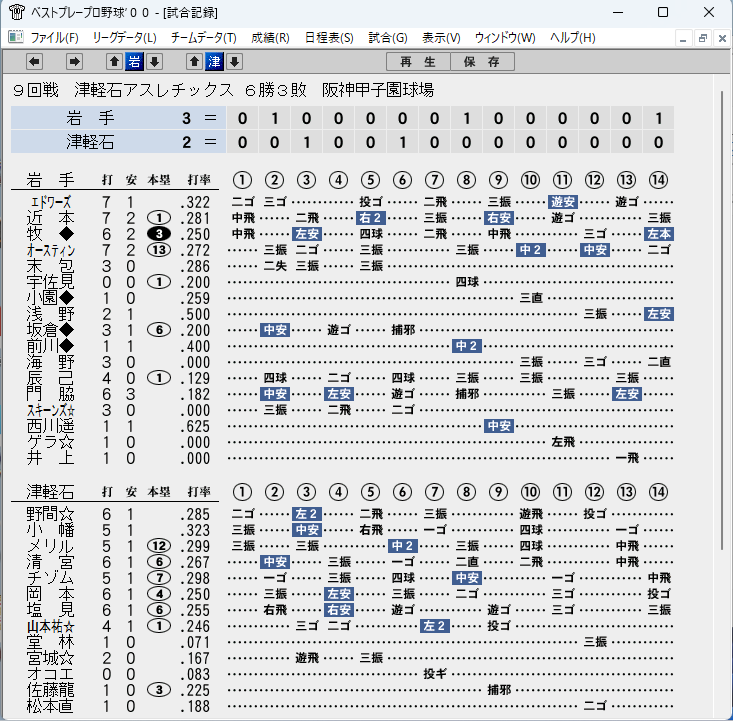This screenshot has height=721, width=733.
Task: Open the 成績(R) menu
Action: (270, 37)
